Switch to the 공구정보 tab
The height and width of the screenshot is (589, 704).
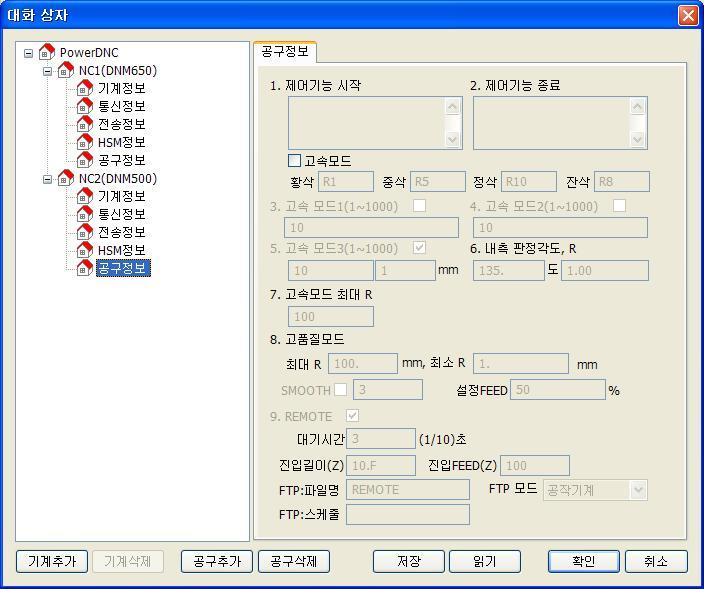click(x=285, y=52)
